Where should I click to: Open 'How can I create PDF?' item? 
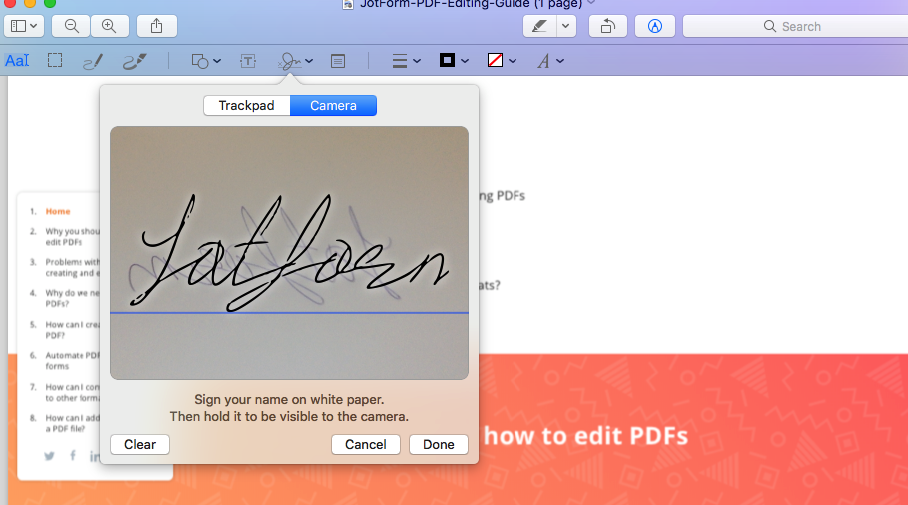(x=72, y=330)
